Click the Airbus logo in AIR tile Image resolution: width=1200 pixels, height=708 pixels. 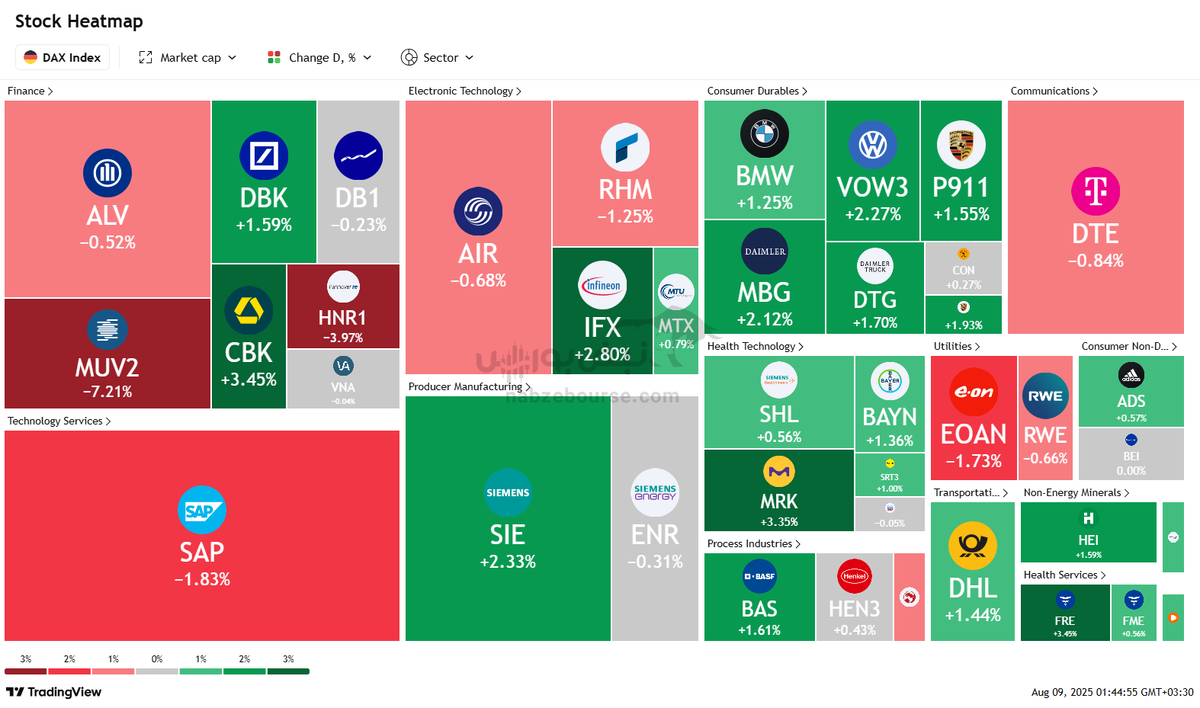pos(478,211)
